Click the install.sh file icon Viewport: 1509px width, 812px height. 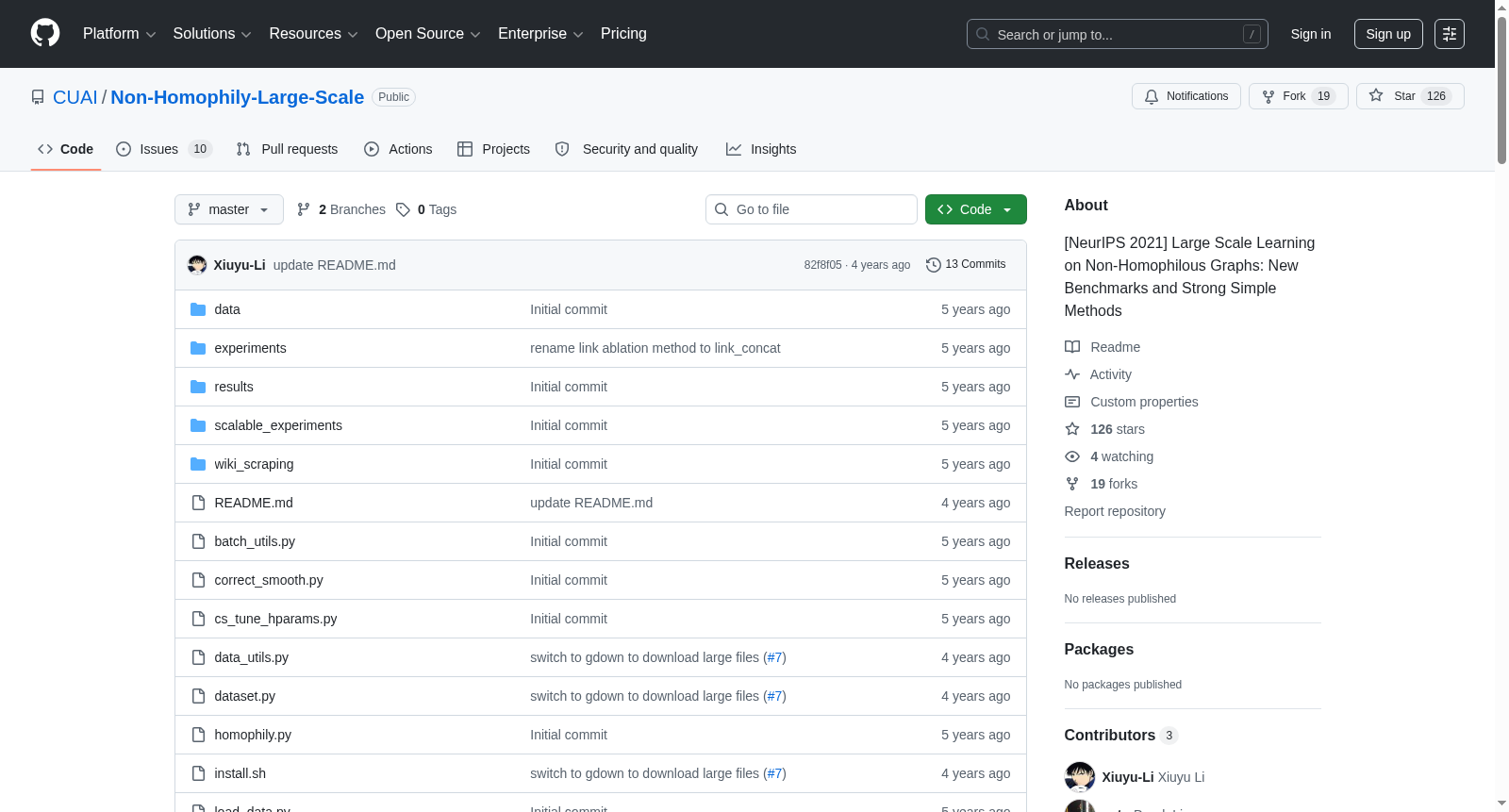pos(198,773)
